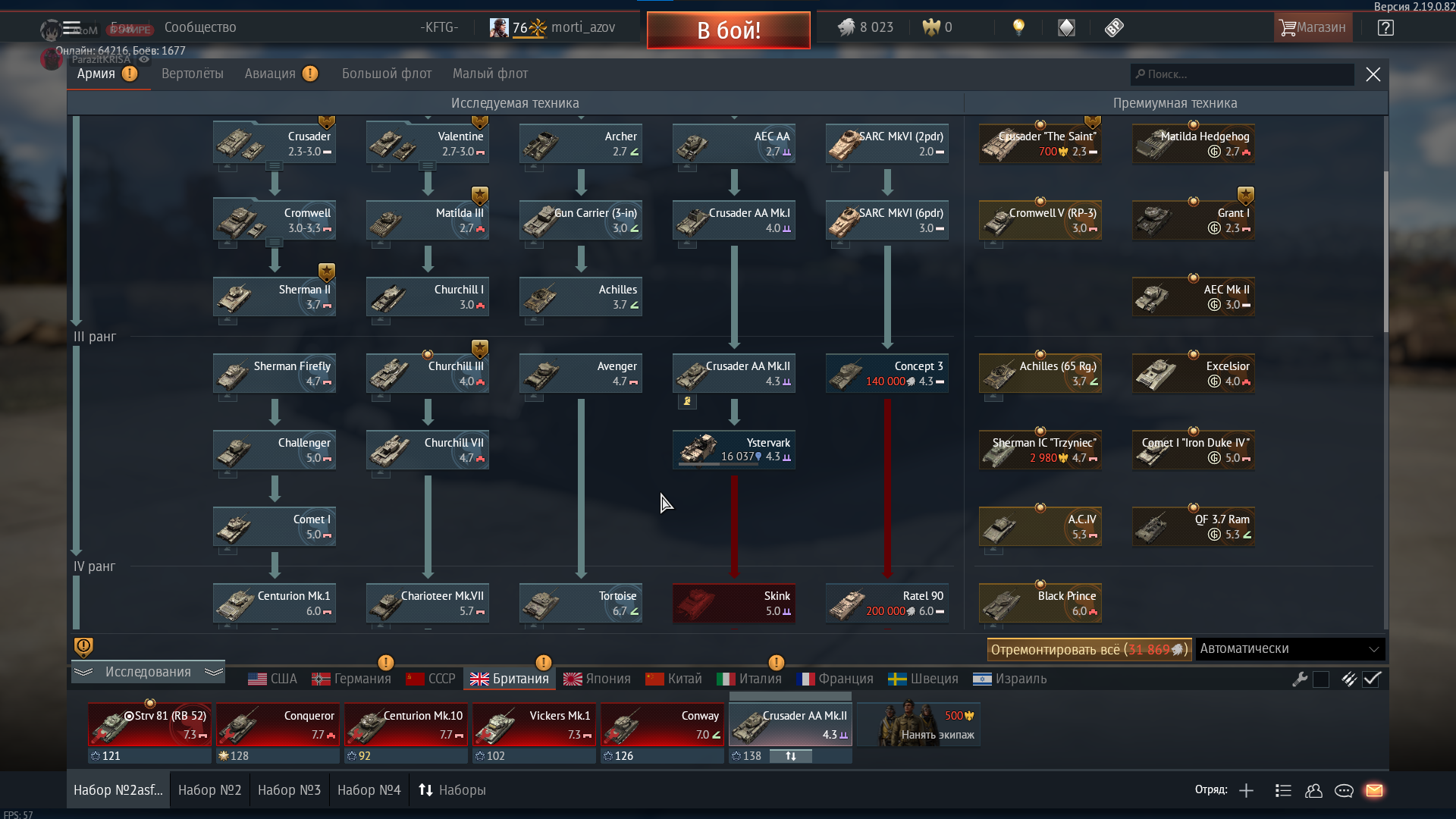Enable the auto-repair checkbox
1456x819 pixels.
1321,679
